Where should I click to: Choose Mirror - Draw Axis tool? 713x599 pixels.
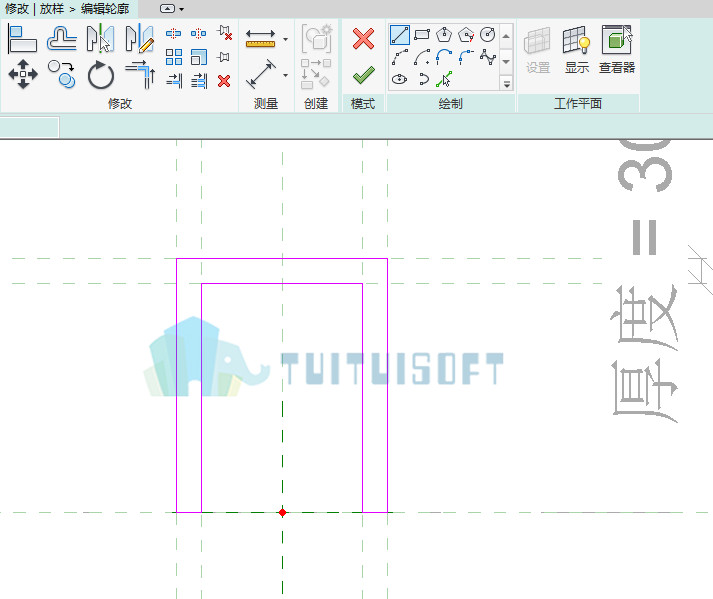tap(140, 38)
